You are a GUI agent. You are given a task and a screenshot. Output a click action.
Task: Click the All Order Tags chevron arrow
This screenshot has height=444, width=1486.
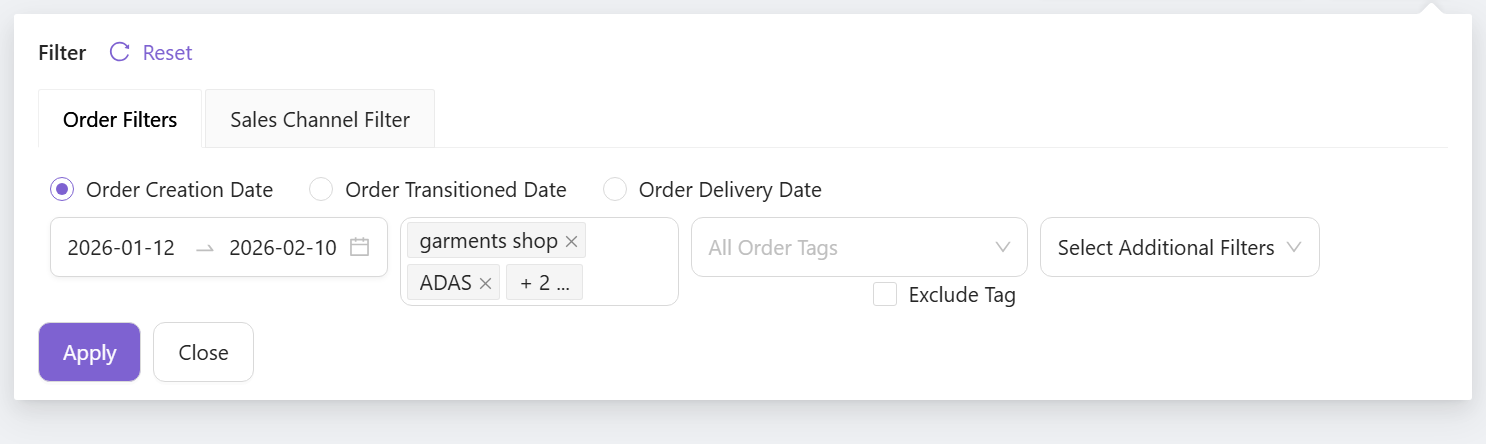1003,247
